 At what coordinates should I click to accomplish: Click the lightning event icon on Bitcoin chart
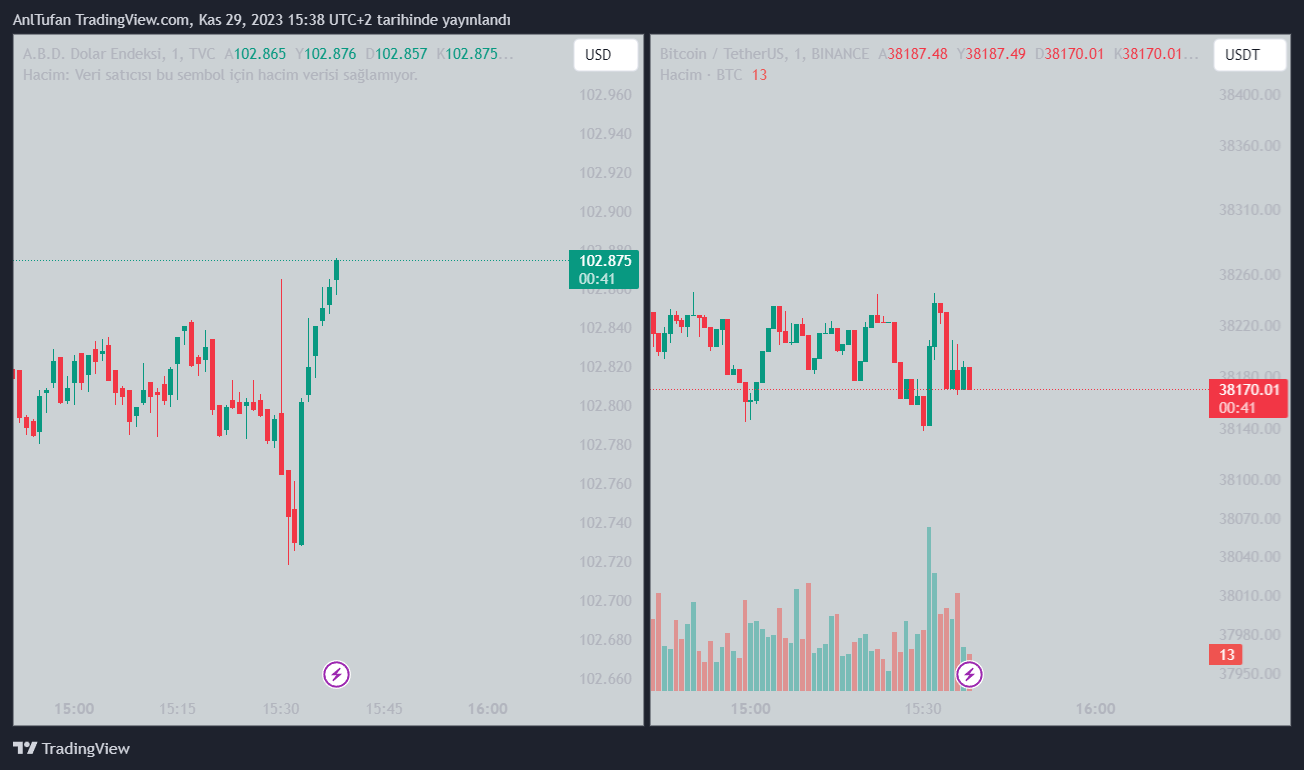[x=969, y=675]
